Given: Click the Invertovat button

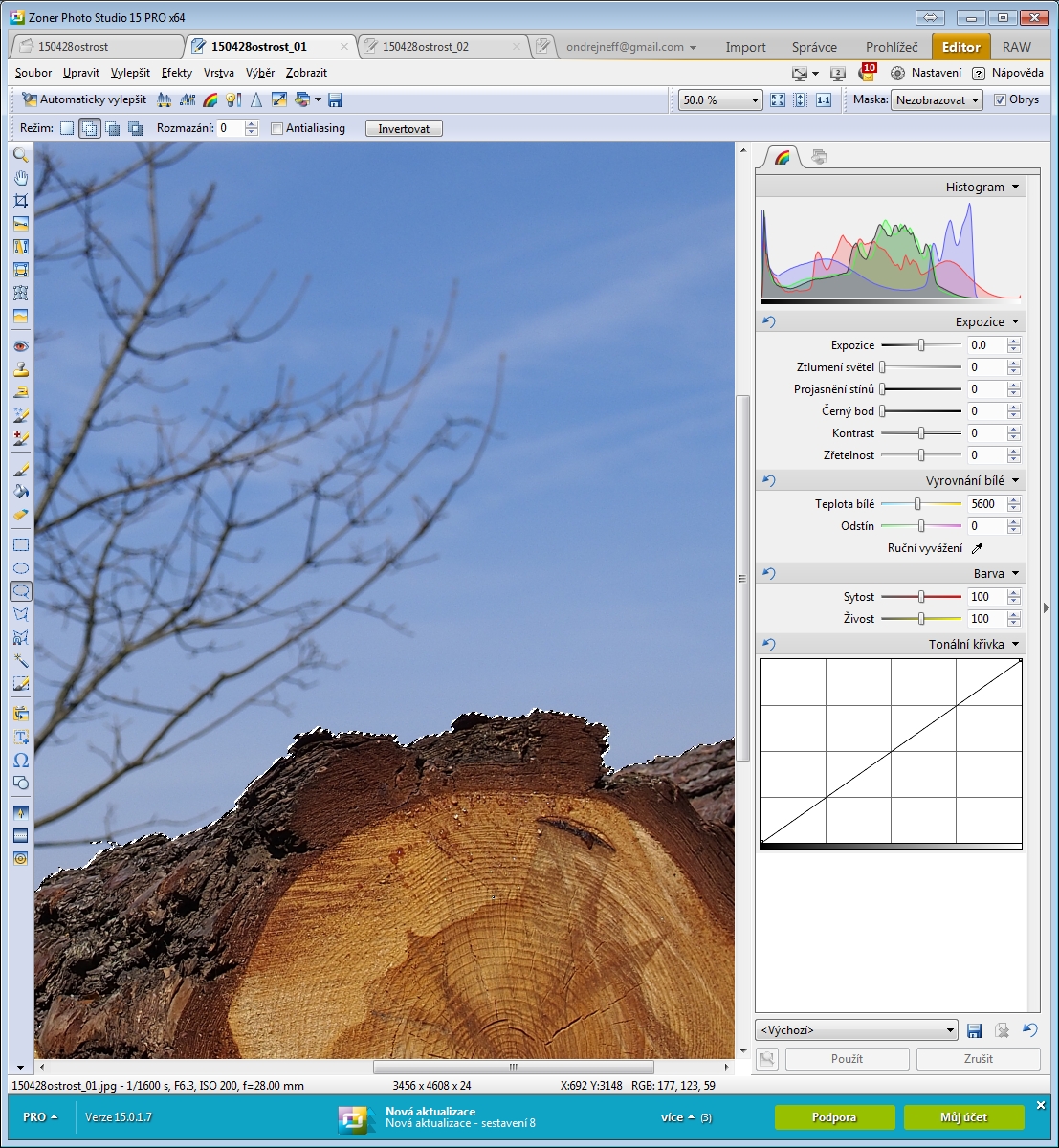Looking at the screenshot, I should pos(404,128).
